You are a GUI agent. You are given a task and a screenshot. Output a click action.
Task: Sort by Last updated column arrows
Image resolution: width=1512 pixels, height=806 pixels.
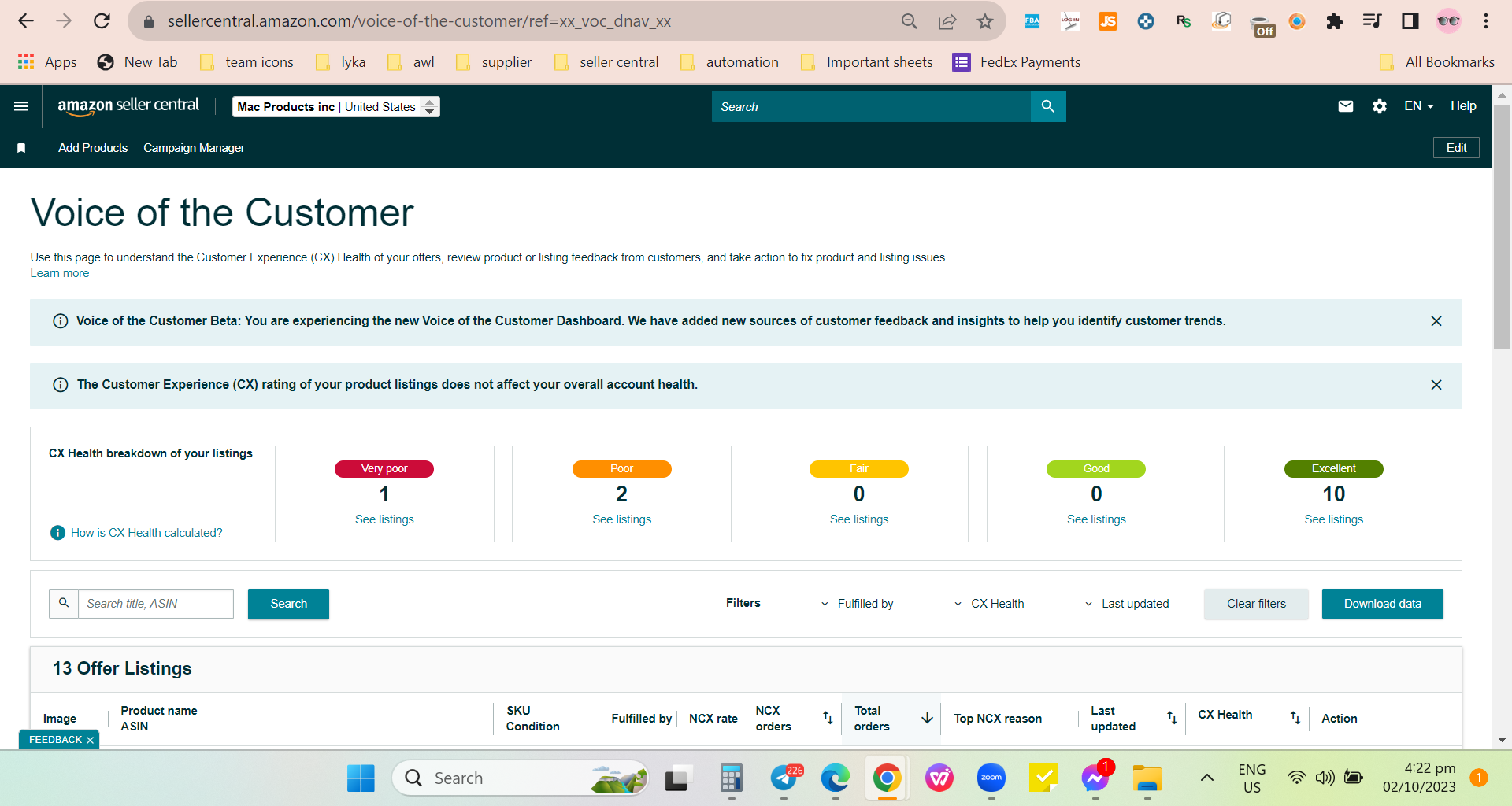click(x=1172, y=718)
